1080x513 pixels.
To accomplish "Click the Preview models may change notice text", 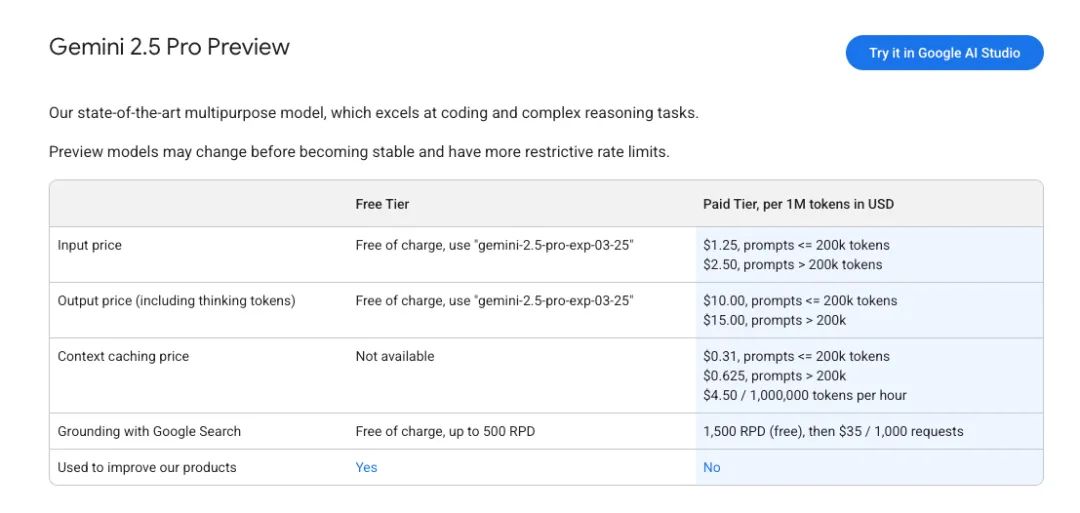I will coord(359,152).
